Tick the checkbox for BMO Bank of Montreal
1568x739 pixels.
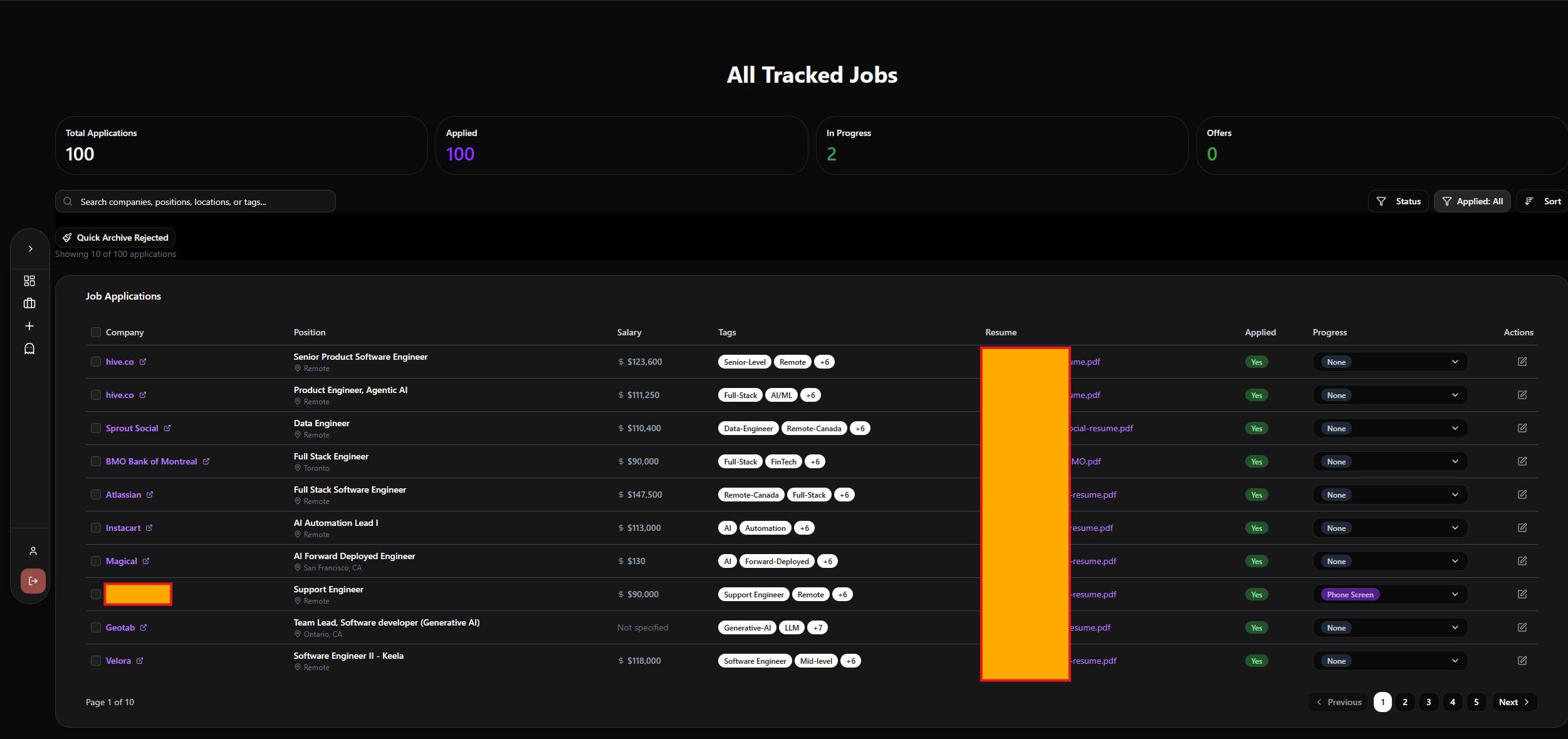(x=96, y=461)
